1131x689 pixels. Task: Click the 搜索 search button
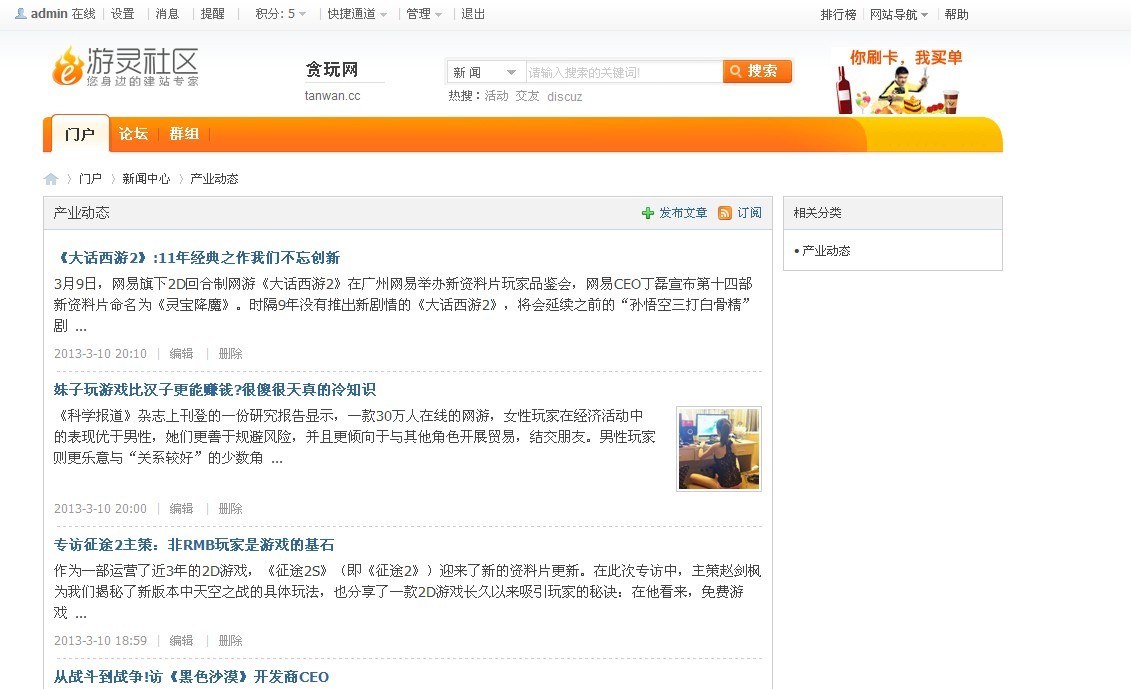[757, 71]
